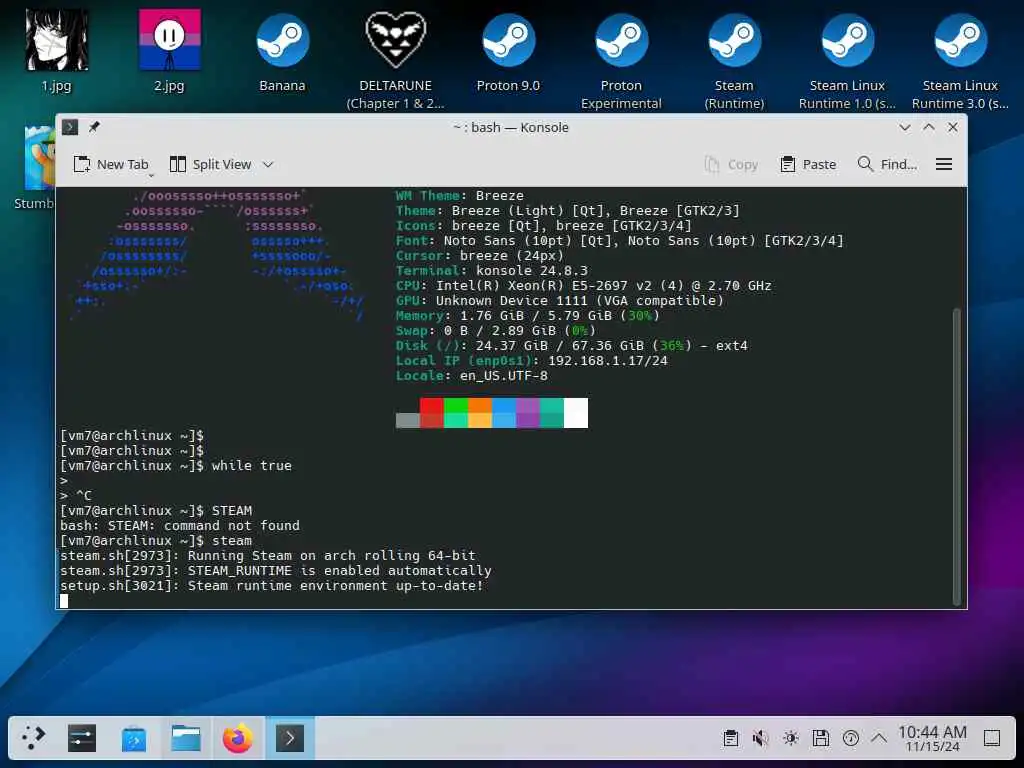Expand the New Tab dropdown arrow
The height and width of the screenshot is (768, 1024).
click(x=151, y=175)
